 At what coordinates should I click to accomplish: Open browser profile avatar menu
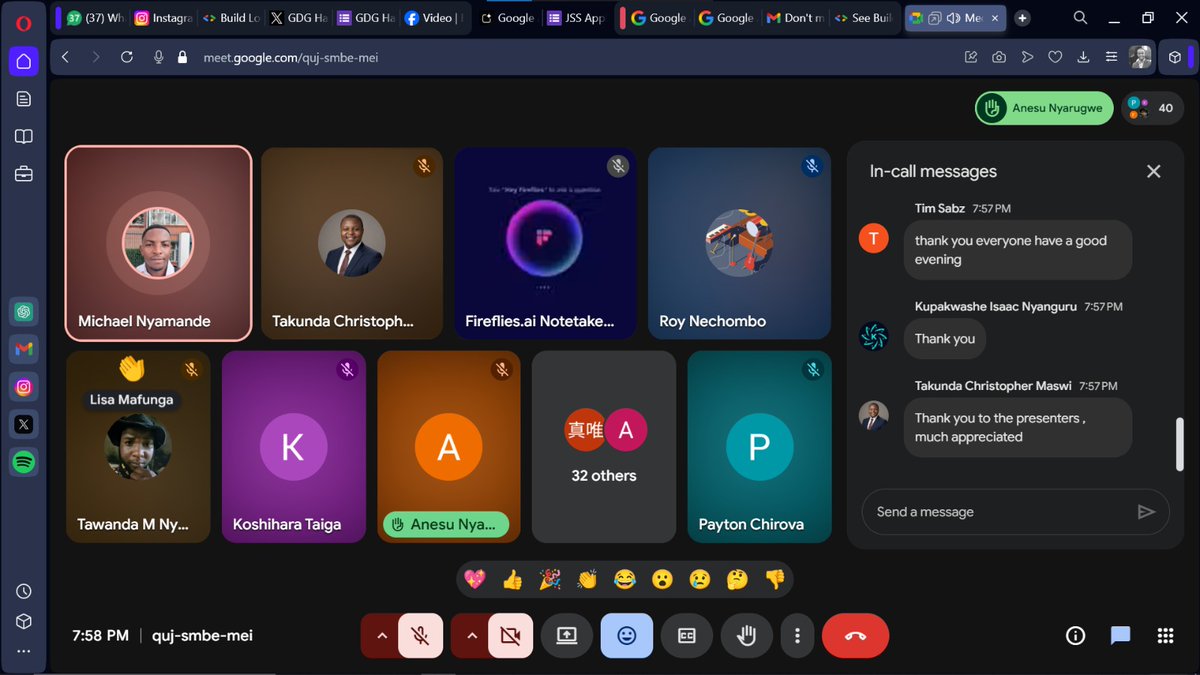click(1141, 57)
